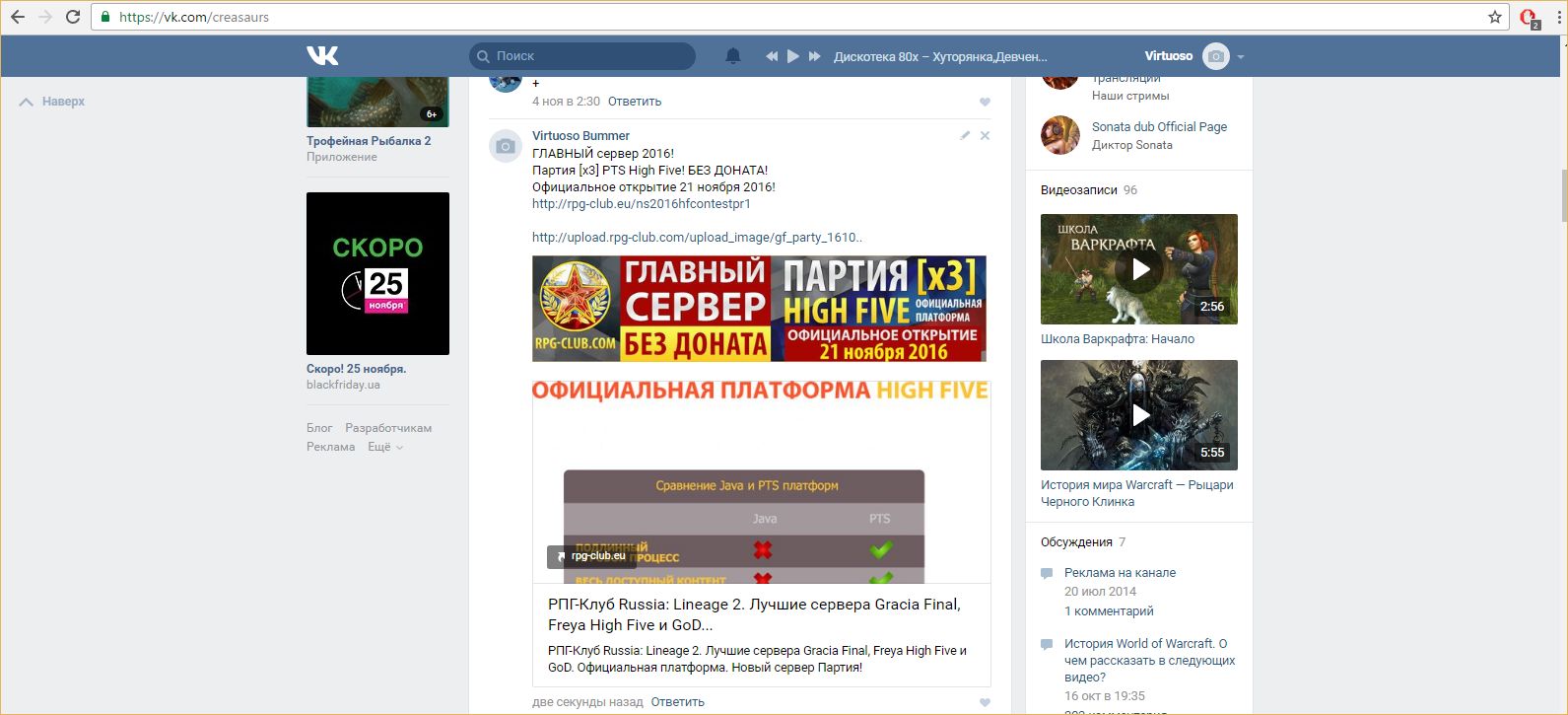This screenshot has width=1568, height=715.
Task: Click the Поиск search field
Action: (582, 56)
